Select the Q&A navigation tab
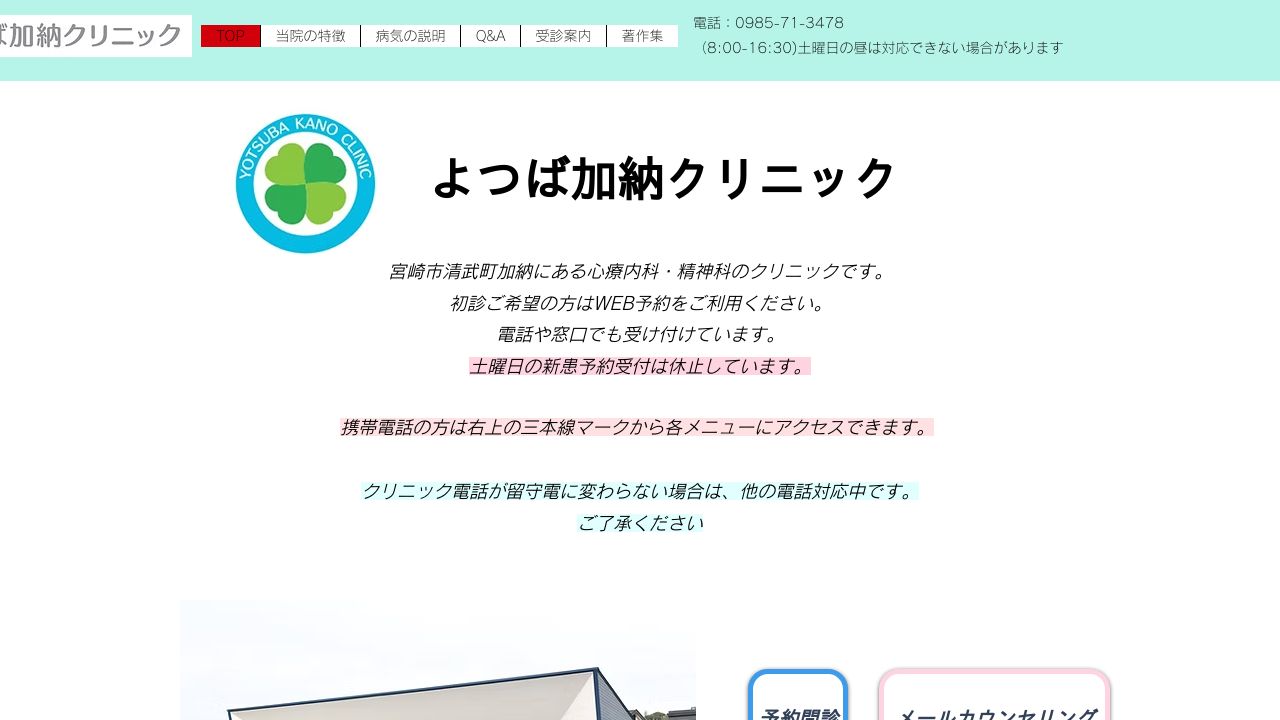The image size is (1280, 720). (x=490, y=35)
